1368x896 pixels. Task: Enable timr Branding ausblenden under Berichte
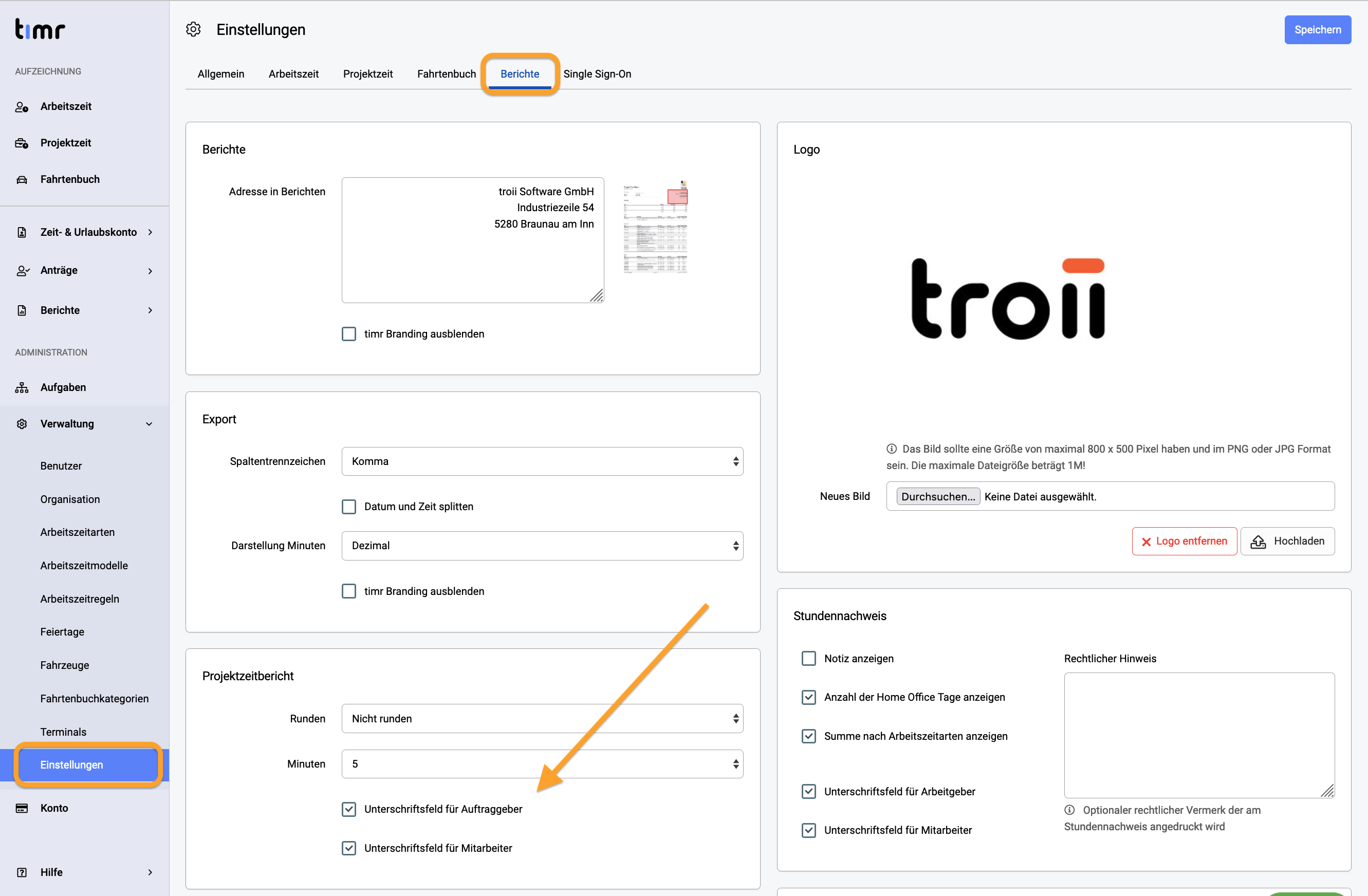349,334
